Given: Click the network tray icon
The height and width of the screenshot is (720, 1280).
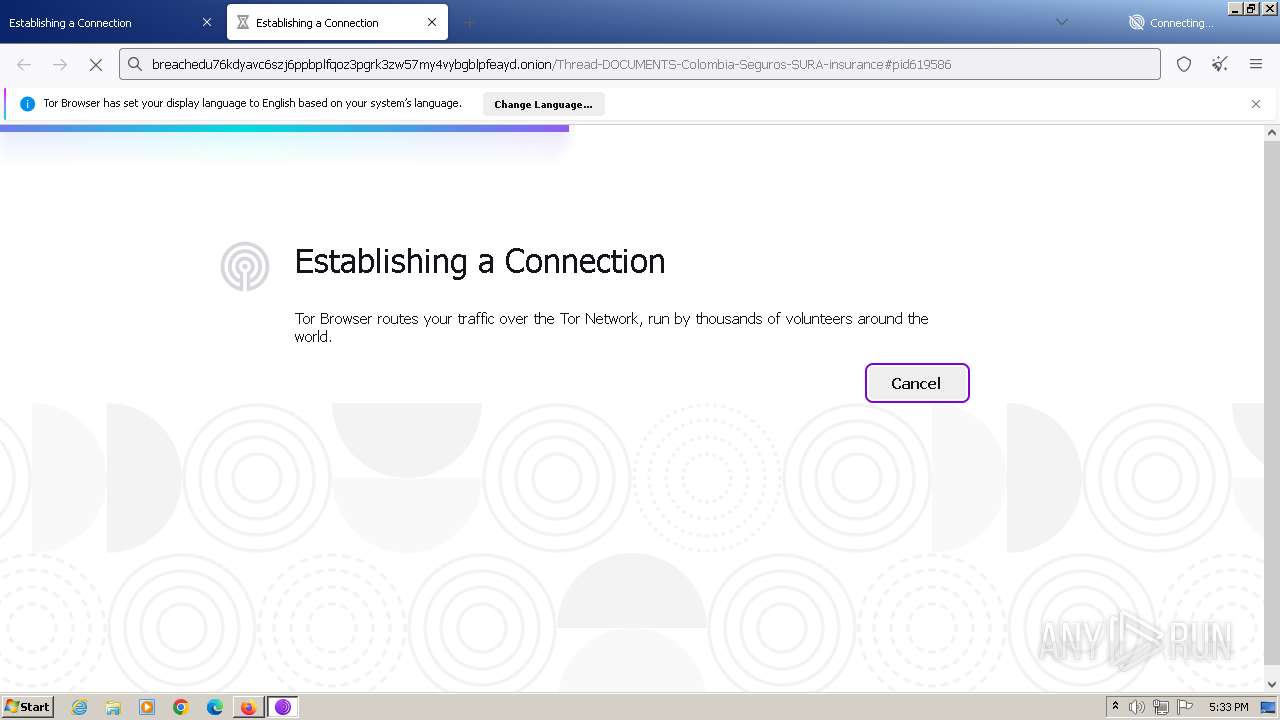Looking at the screenshot, I should 1161,707.
